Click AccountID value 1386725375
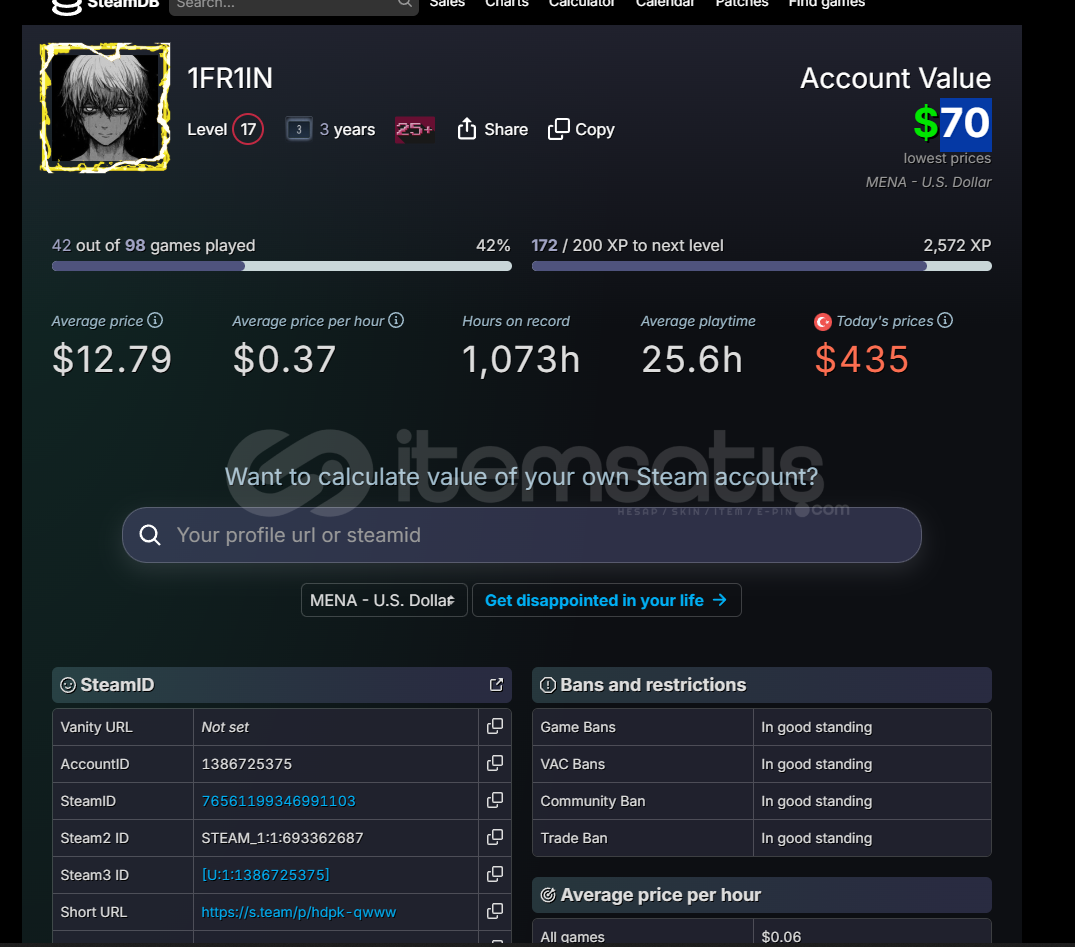 click(247, 764)
